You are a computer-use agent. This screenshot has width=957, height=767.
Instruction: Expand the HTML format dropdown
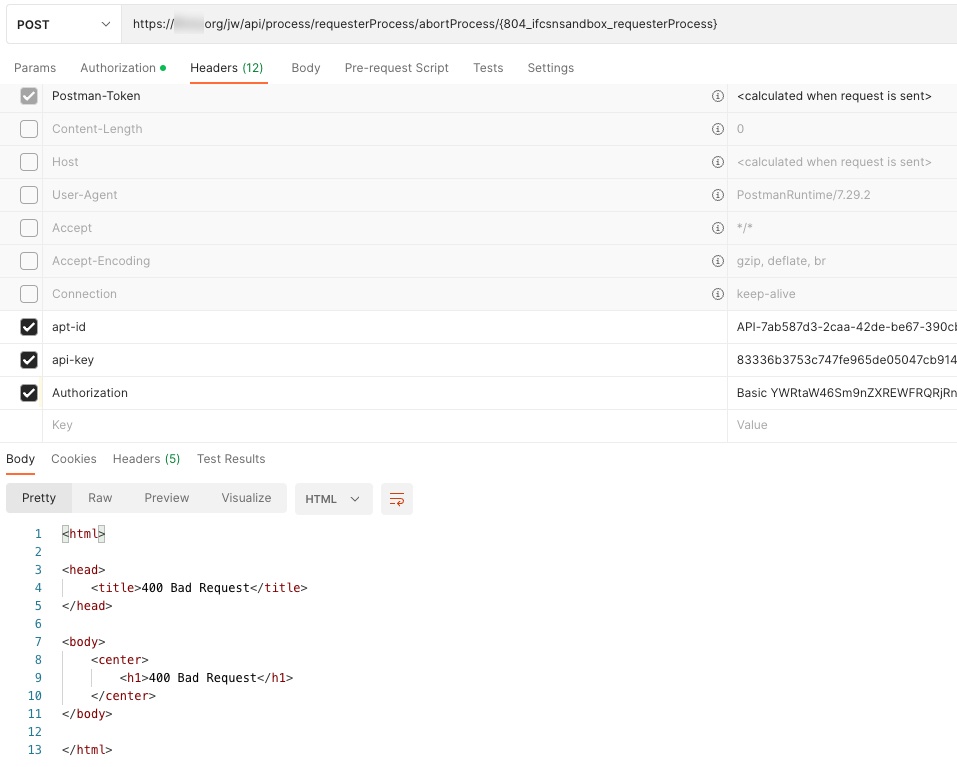tap(333, 499)
